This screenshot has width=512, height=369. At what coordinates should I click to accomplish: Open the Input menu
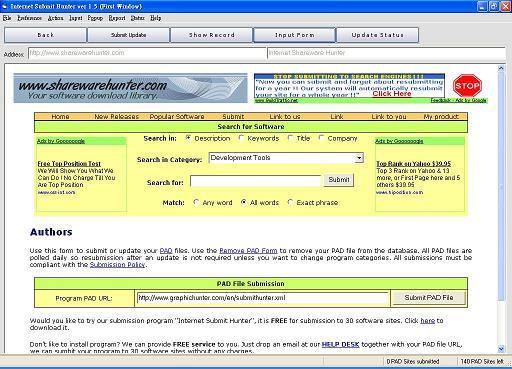pyautogui.click(x=76, y=18)
